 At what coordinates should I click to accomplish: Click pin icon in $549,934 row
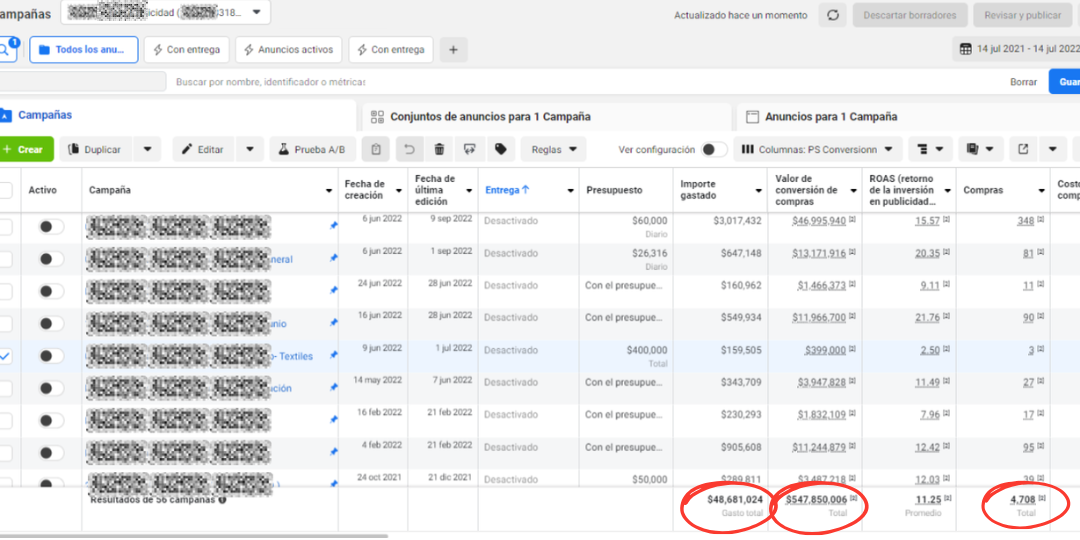334,322
